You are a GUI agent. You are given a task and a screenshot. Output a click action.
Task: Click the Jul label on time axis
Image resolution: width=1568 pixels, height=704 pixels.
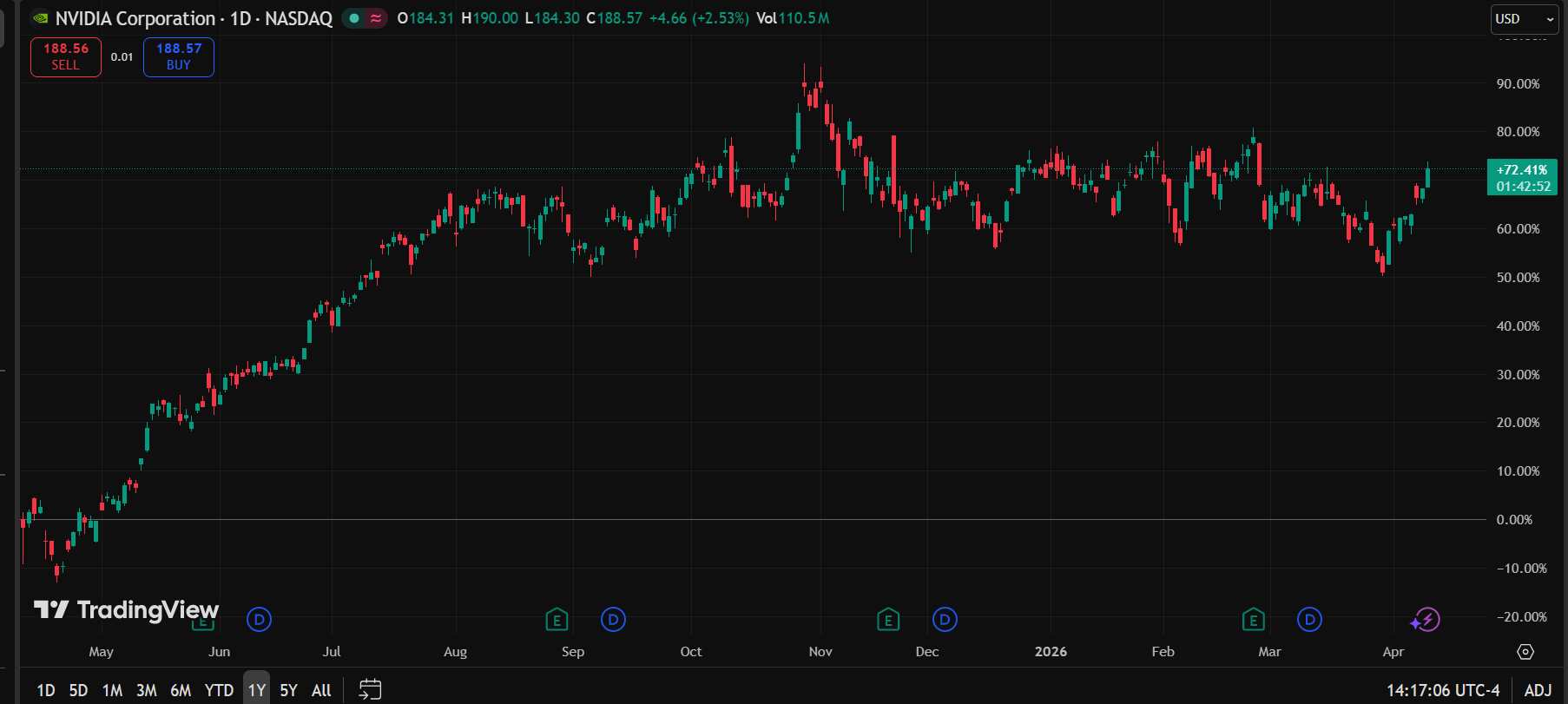click(332, 652)
